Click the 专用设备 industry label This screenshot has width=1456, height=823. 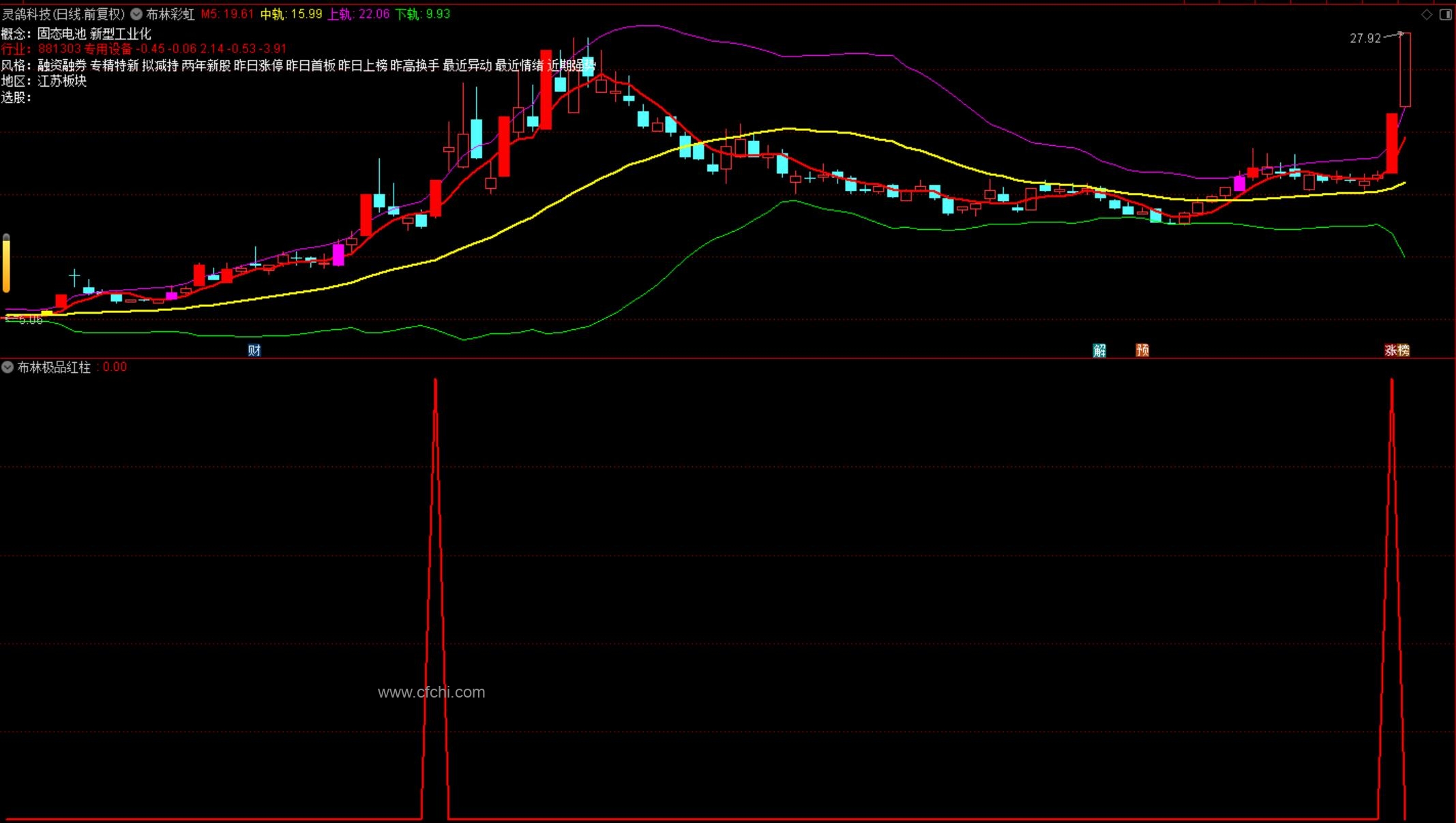point(108,49)
